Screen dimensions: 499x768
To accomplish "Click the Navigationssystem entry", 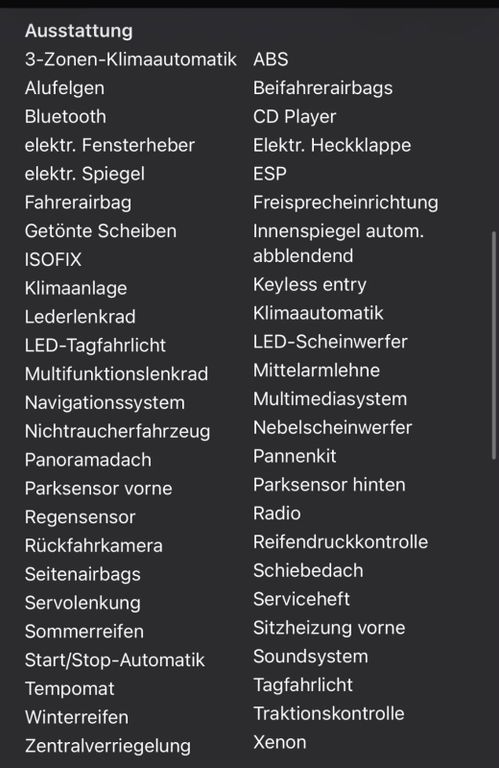I will tap(105, 403).
